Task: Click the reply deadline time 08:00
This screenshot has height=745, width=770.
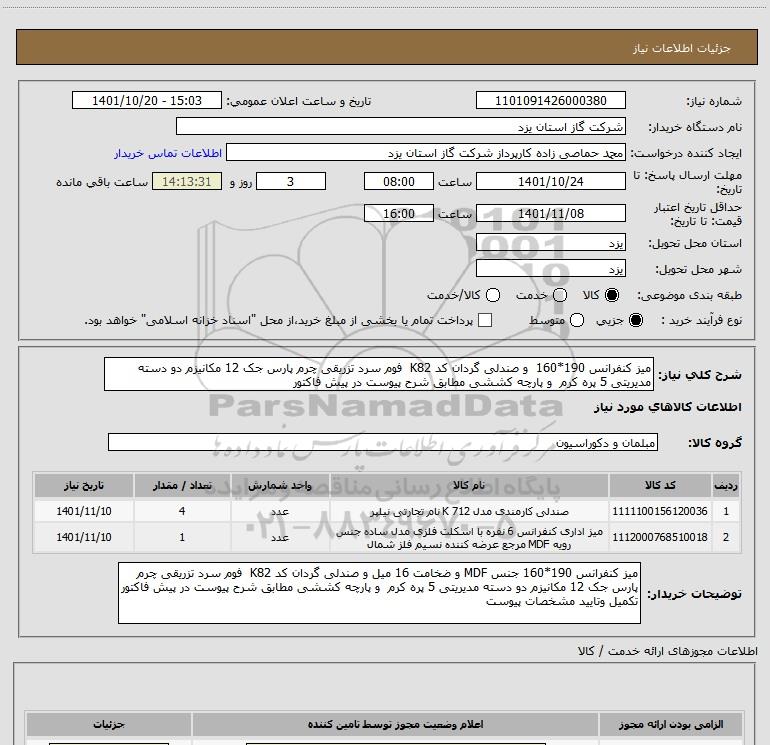Action: 399,181
